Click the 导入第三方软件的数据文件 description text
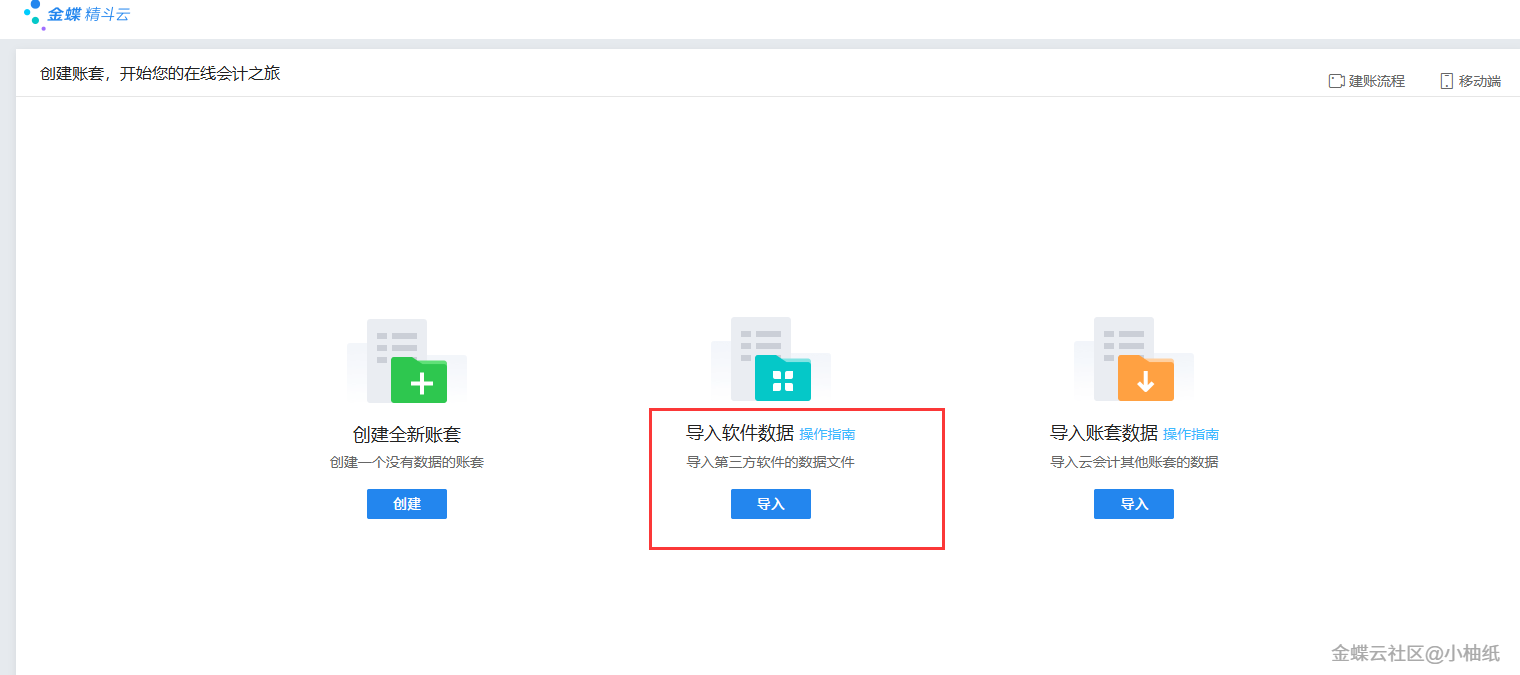Image resolution: width=1520 pixels, height=675 pixels. point(770,462)
